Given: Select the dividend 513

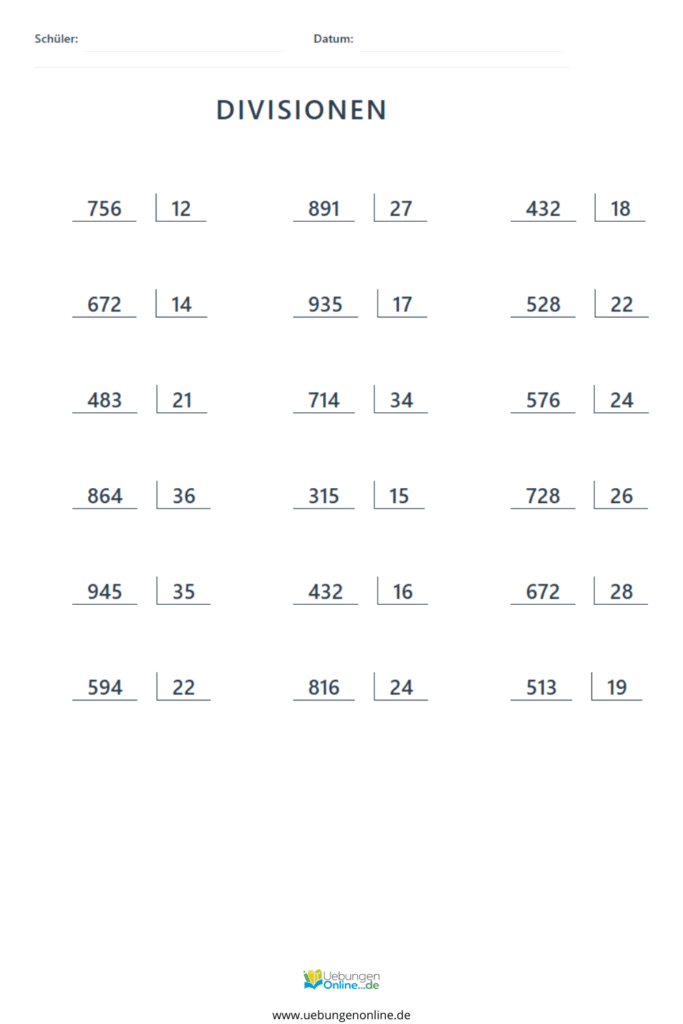Looking at the screenshot, I should point(541,688).
